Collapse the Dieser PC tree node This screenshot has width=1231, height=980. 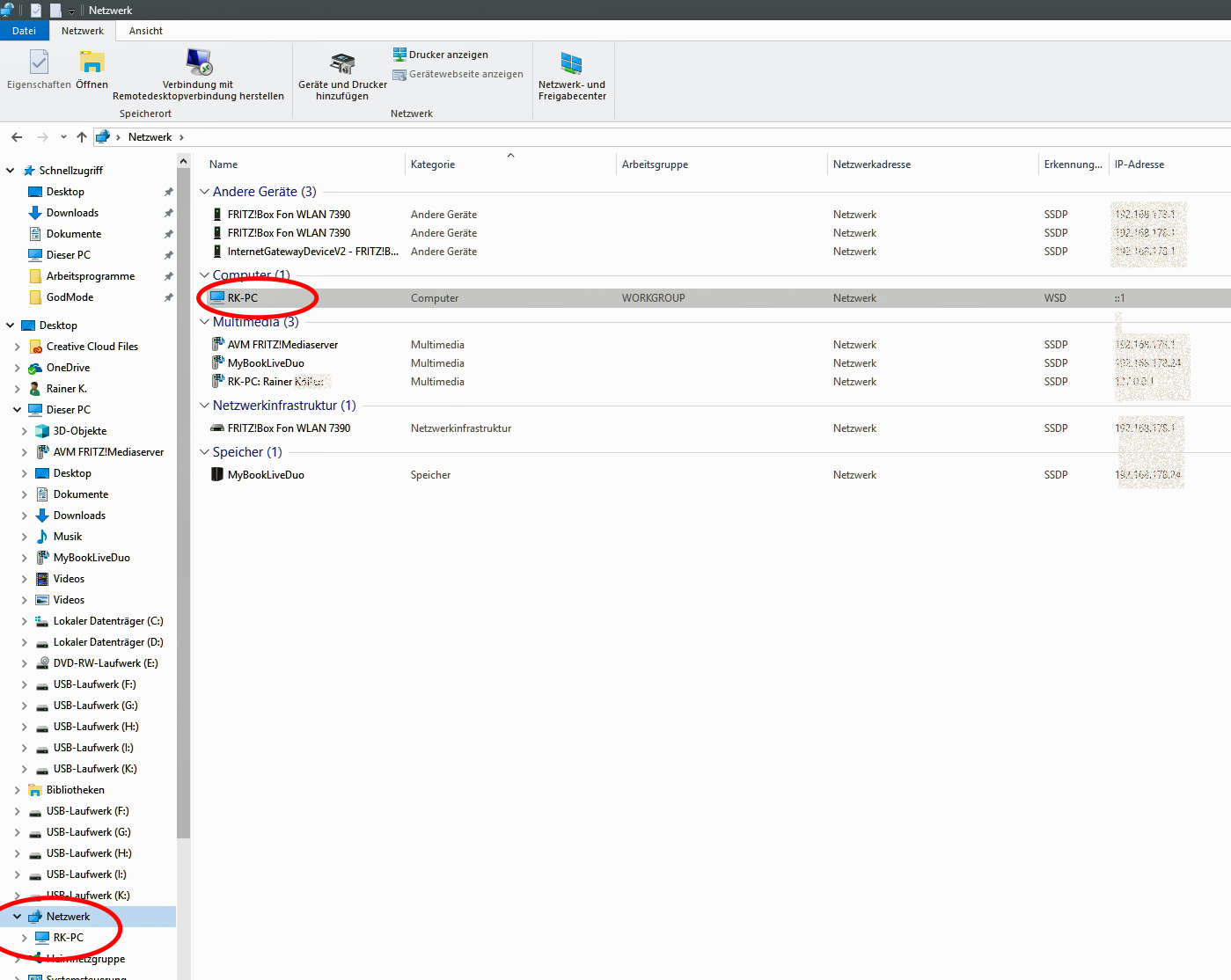click(x=18, y=410)
